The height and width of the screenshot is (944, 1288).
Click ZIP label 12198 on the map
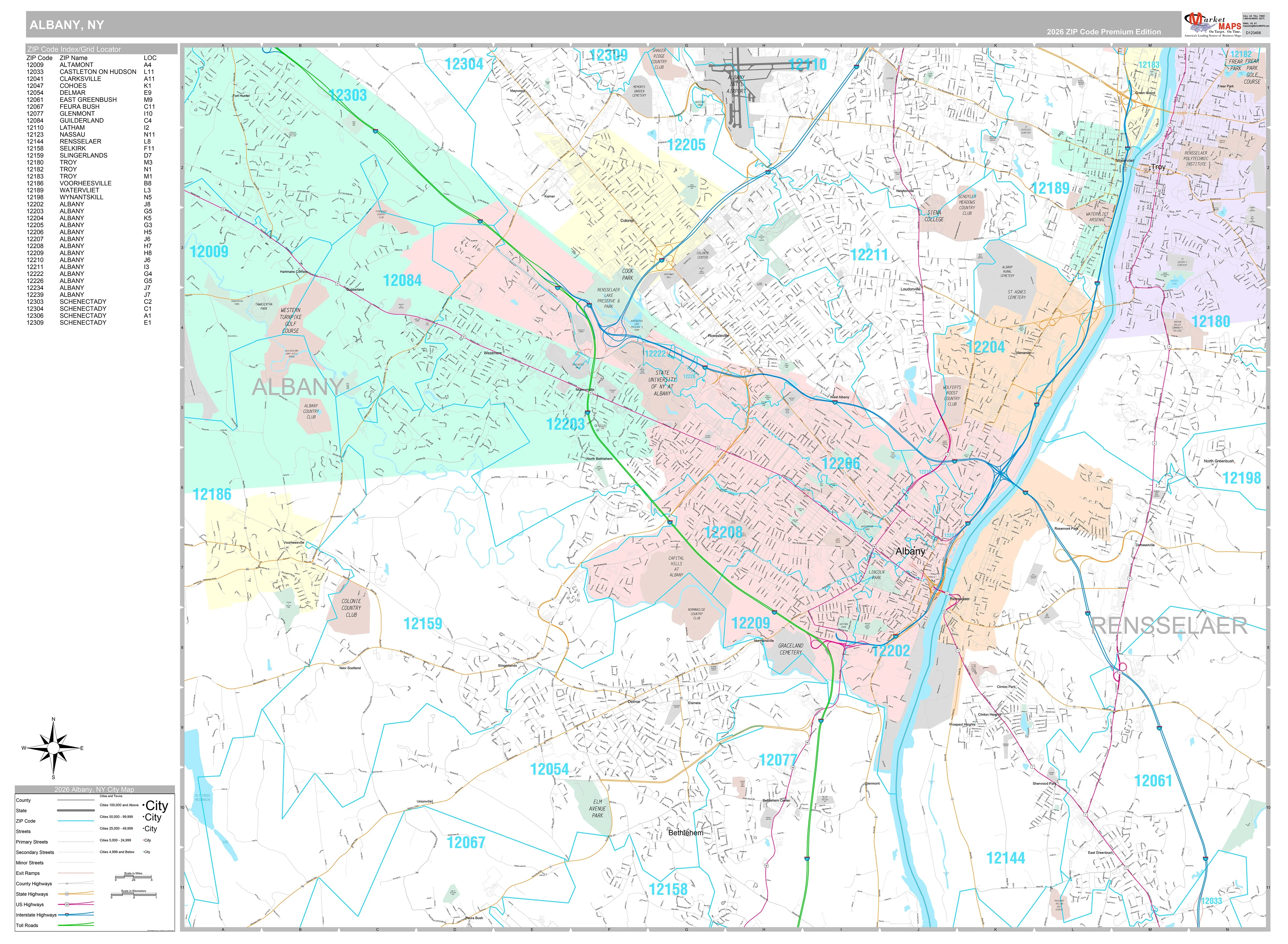pyautogui.click(x=1242, y=478)
